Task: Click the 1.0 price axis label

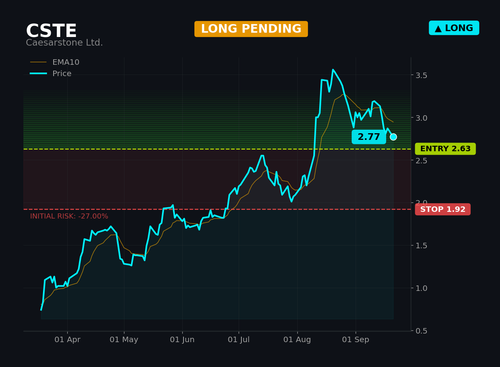Action: [x=421, y=288]
